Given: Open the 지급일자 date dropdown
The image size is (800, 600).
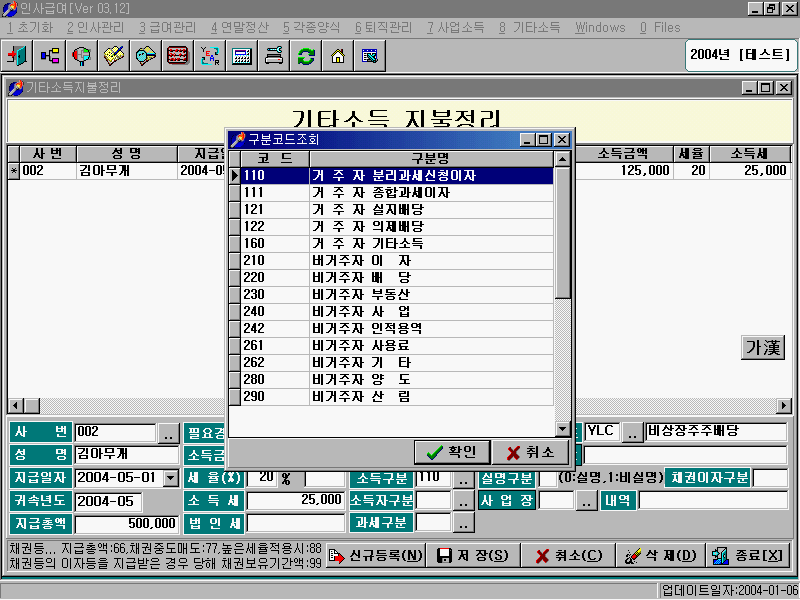Looking at the screenshot, I should pos(169,478).
